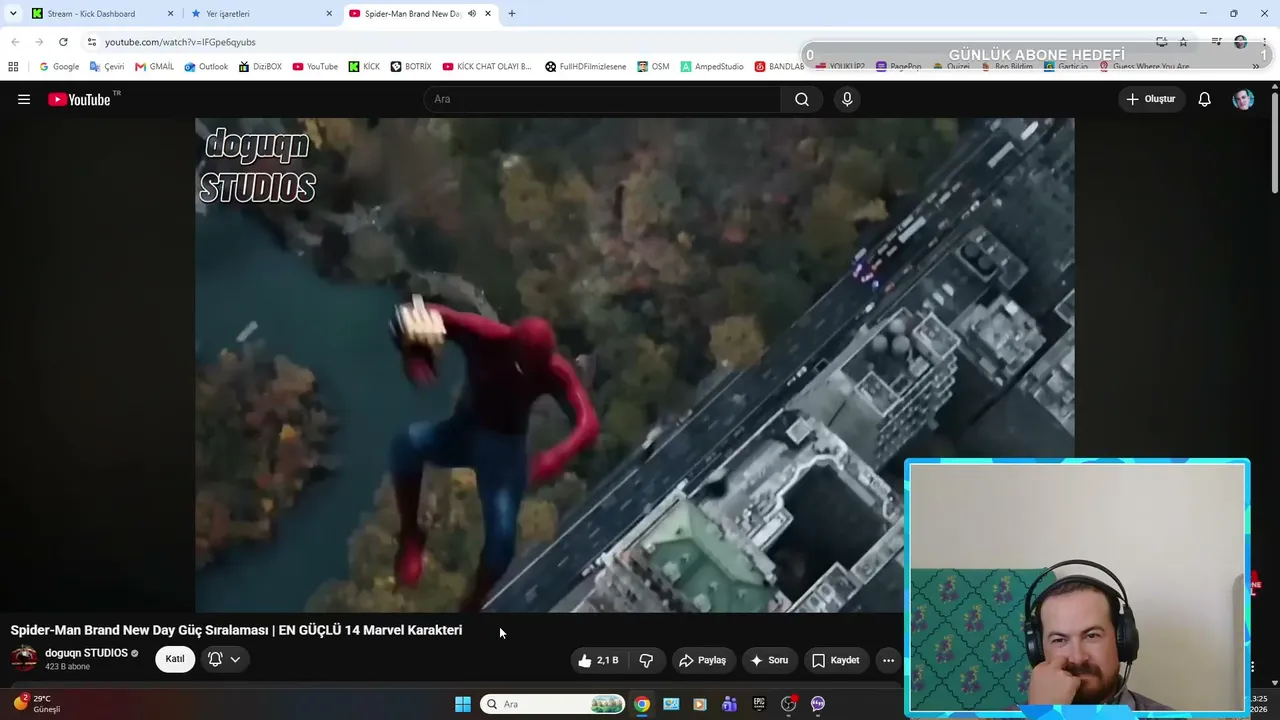This screenshot has width=1280, height=720.
Task: Click the Katıl join button
Action: click(x=175, y=659)
